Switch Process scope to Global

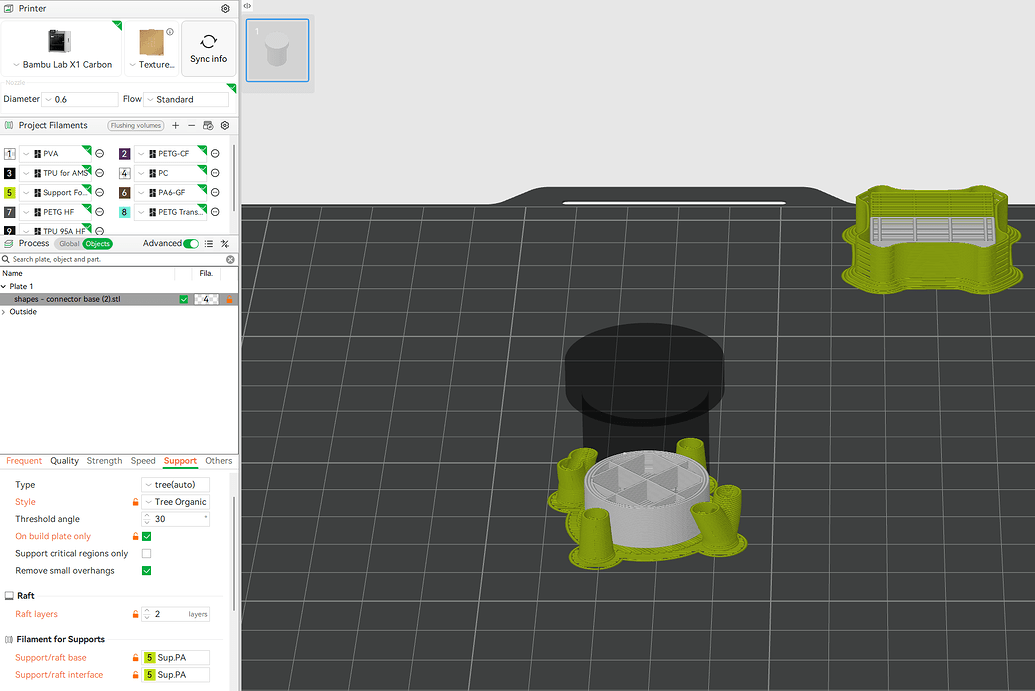point(69,244)
